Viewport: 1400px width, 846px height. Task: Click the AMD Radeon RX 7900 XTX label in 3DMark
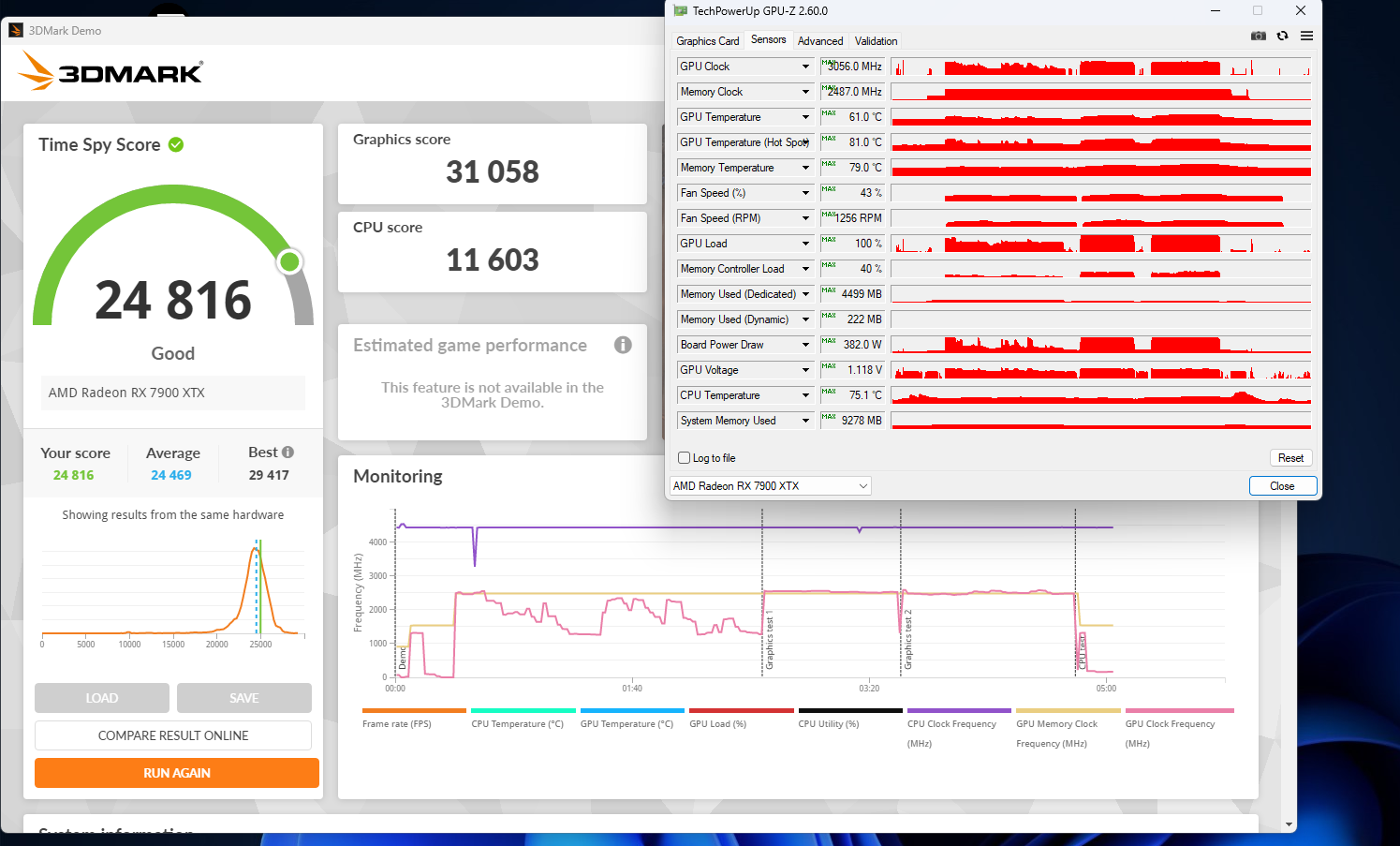coord(126,393)
